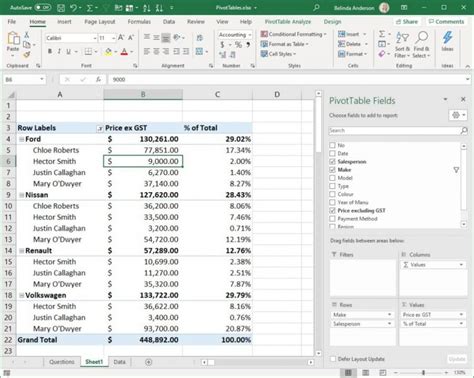Open the Ideas lightning icon
This screenshot has height=378, width=474.
coord(447,41)
